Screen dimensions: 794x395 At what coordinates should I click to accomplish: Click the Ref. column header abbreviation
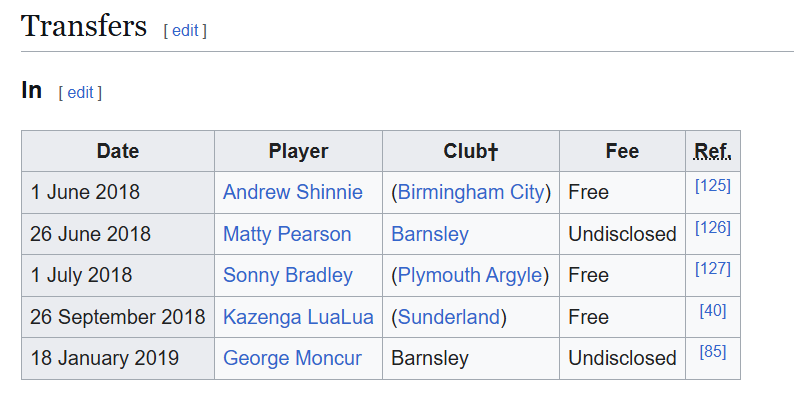(x=713, y=151)
